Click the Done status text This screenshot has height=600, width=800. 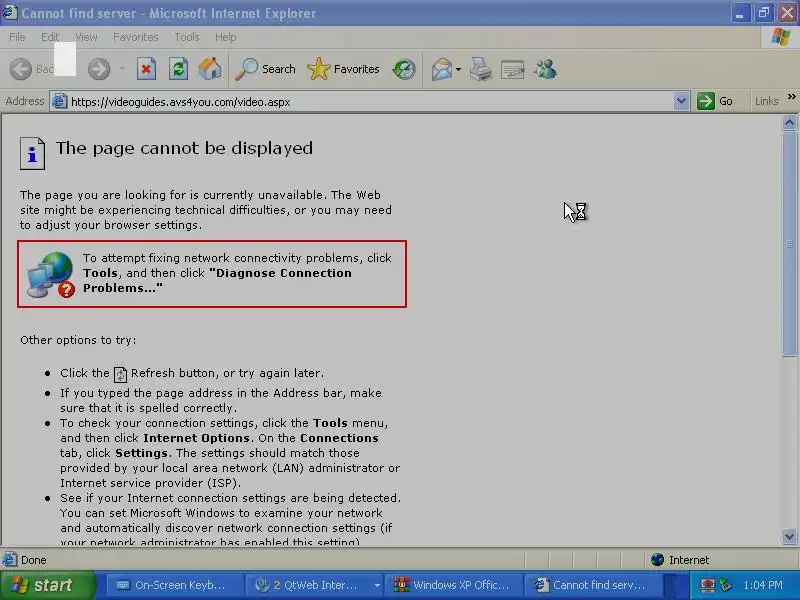coord(34,560)
